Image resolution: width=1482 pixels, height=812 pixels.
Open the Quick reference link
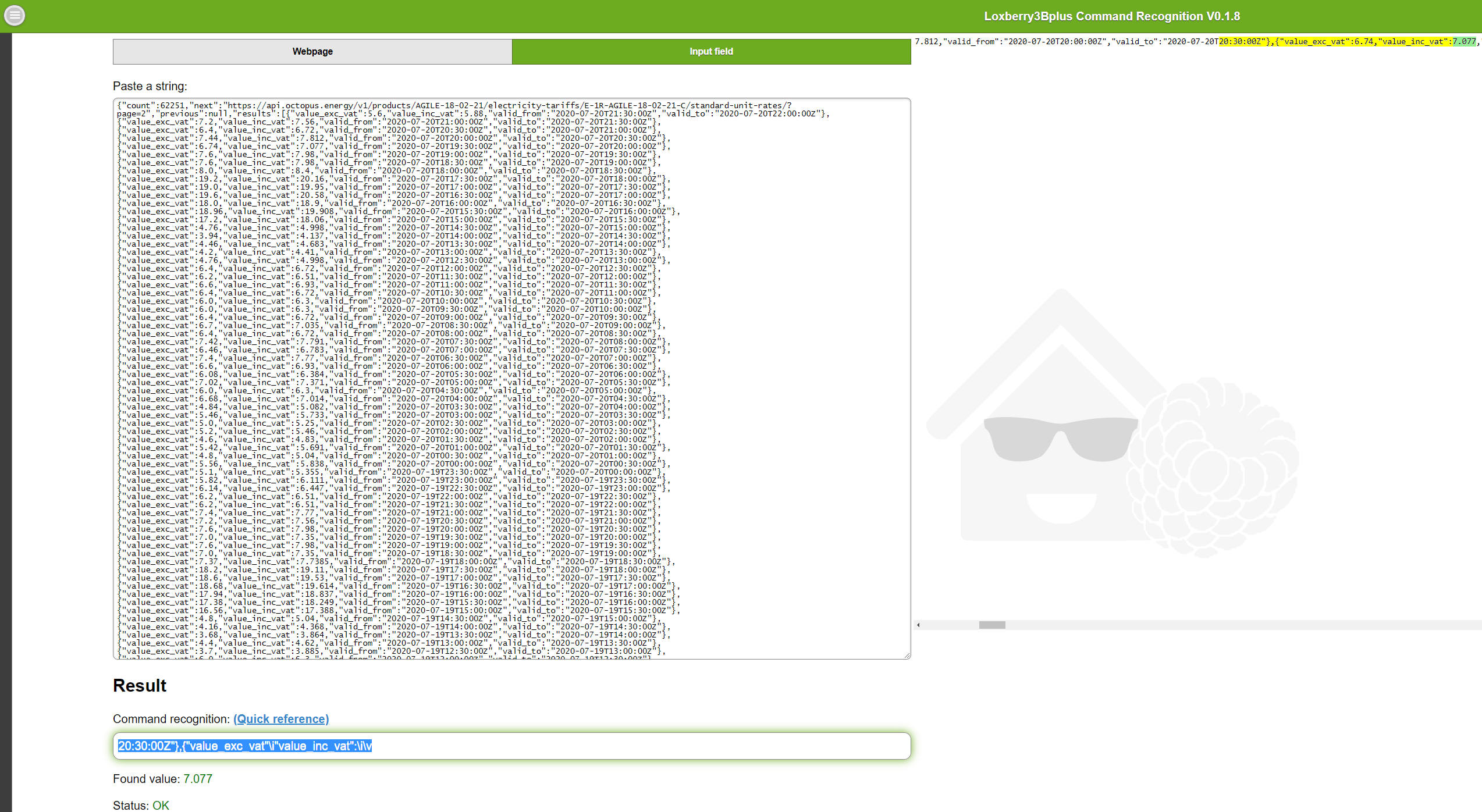281,719
